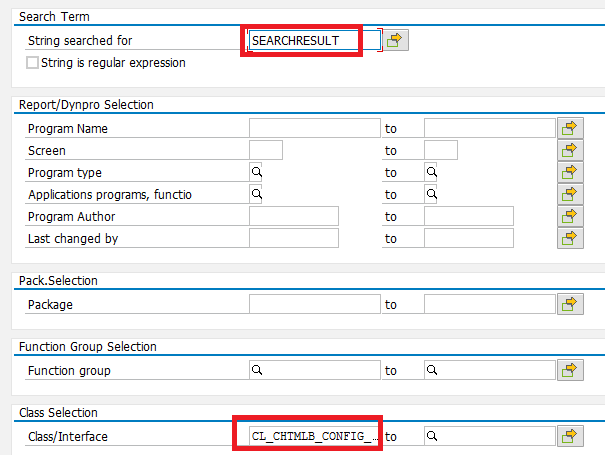The height and width of the screenshot is (455, 605).
Task: Open multiple selection for Package
Action: (x=570, y=304)
